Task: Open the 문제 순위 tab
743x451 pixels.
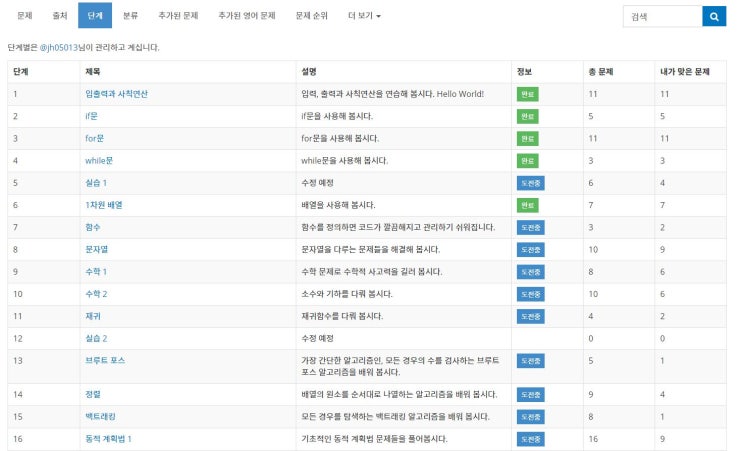Action: (311, 16)
